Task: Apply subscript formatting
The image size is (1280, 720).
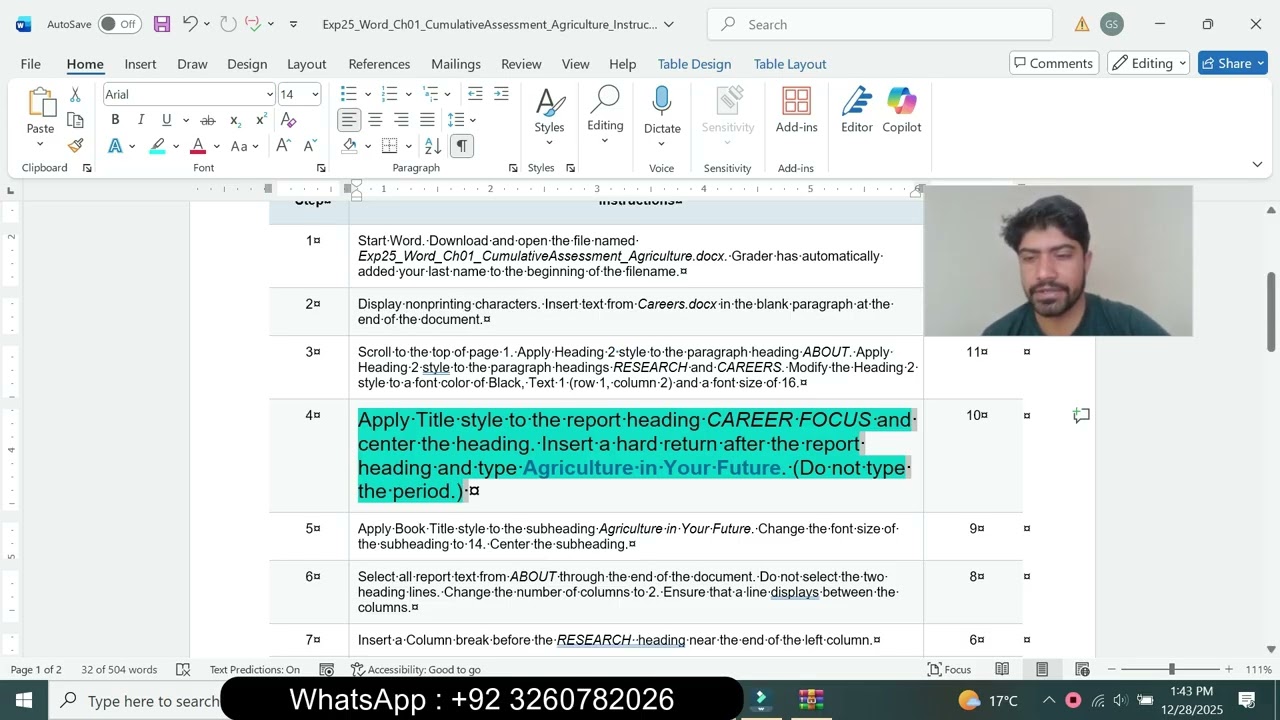Action: (235, 120)
